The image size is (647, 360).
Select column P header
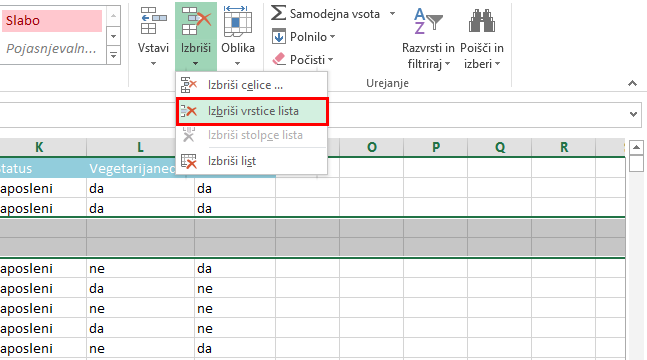[436, 147]
